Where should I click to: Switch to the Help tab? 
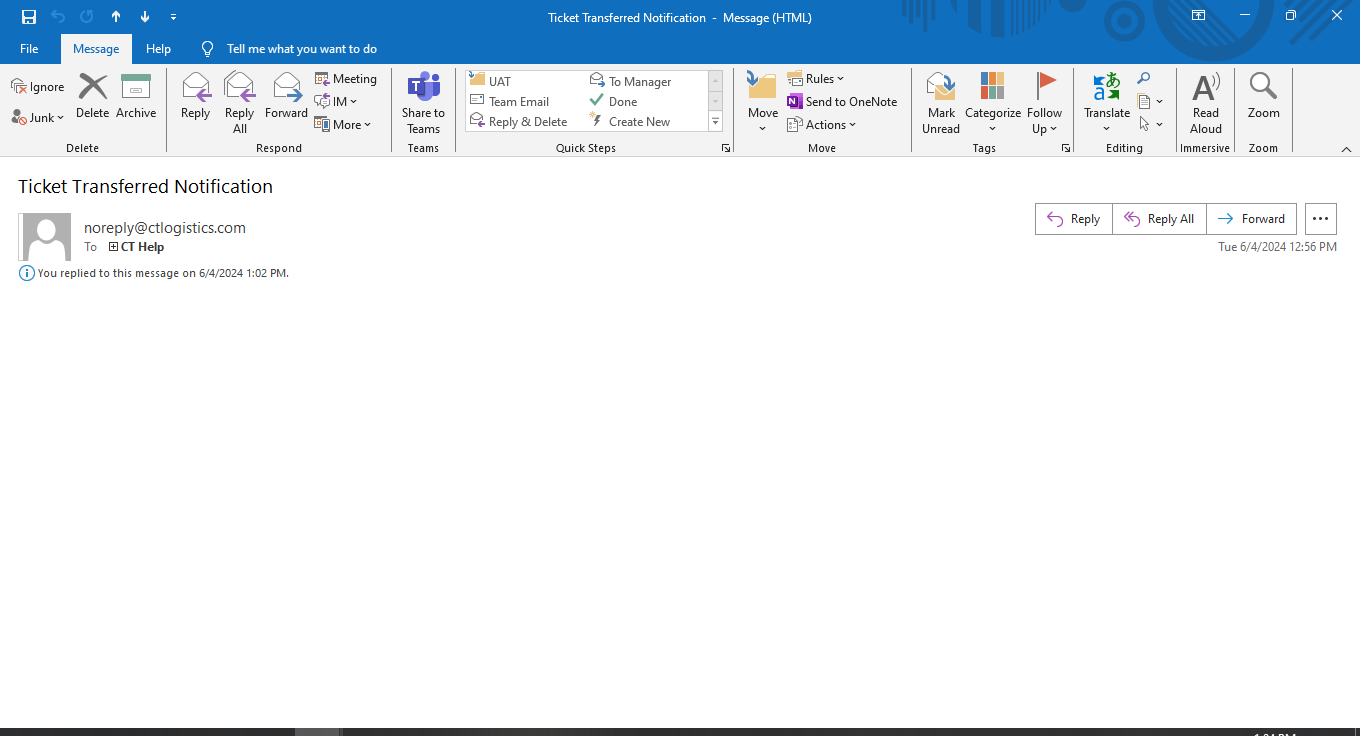click(158, 49)
